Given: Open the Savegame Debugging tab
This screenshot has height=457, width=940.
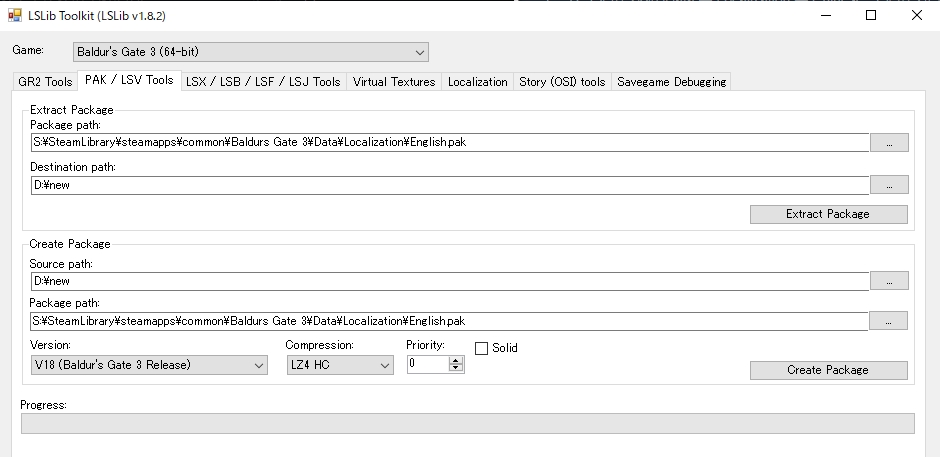Looking at the screenshot, I should [x=671, y=82].
